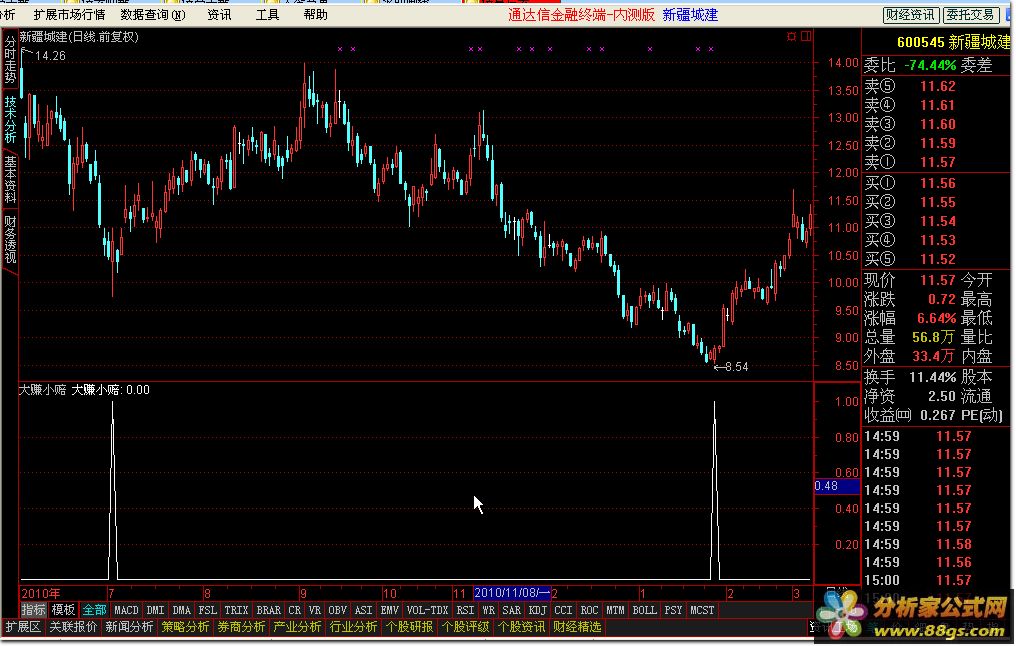Click the split-window layout icon
Viewport: 1016px width, 646px height.
tap(806, 36)
